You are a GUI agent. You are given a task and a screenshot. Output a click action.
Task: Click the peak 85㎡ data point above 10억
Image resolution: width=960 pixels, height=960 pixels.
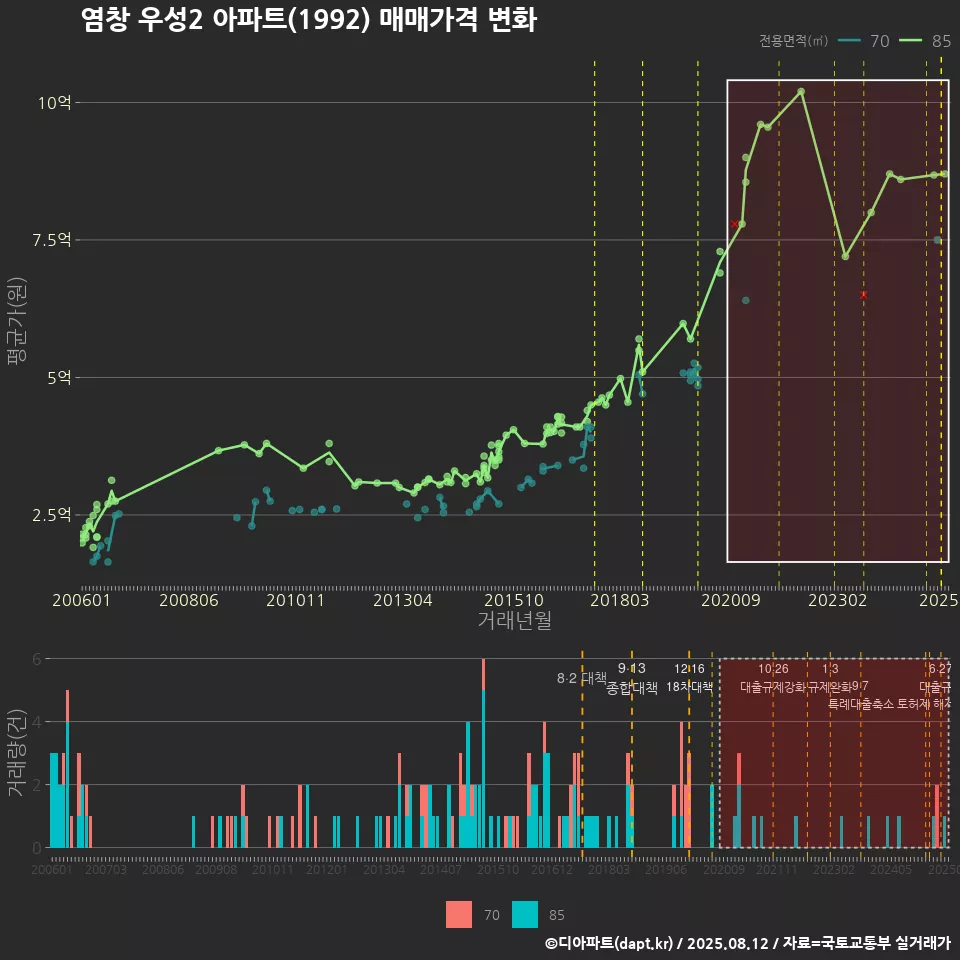tap(801, 92)
